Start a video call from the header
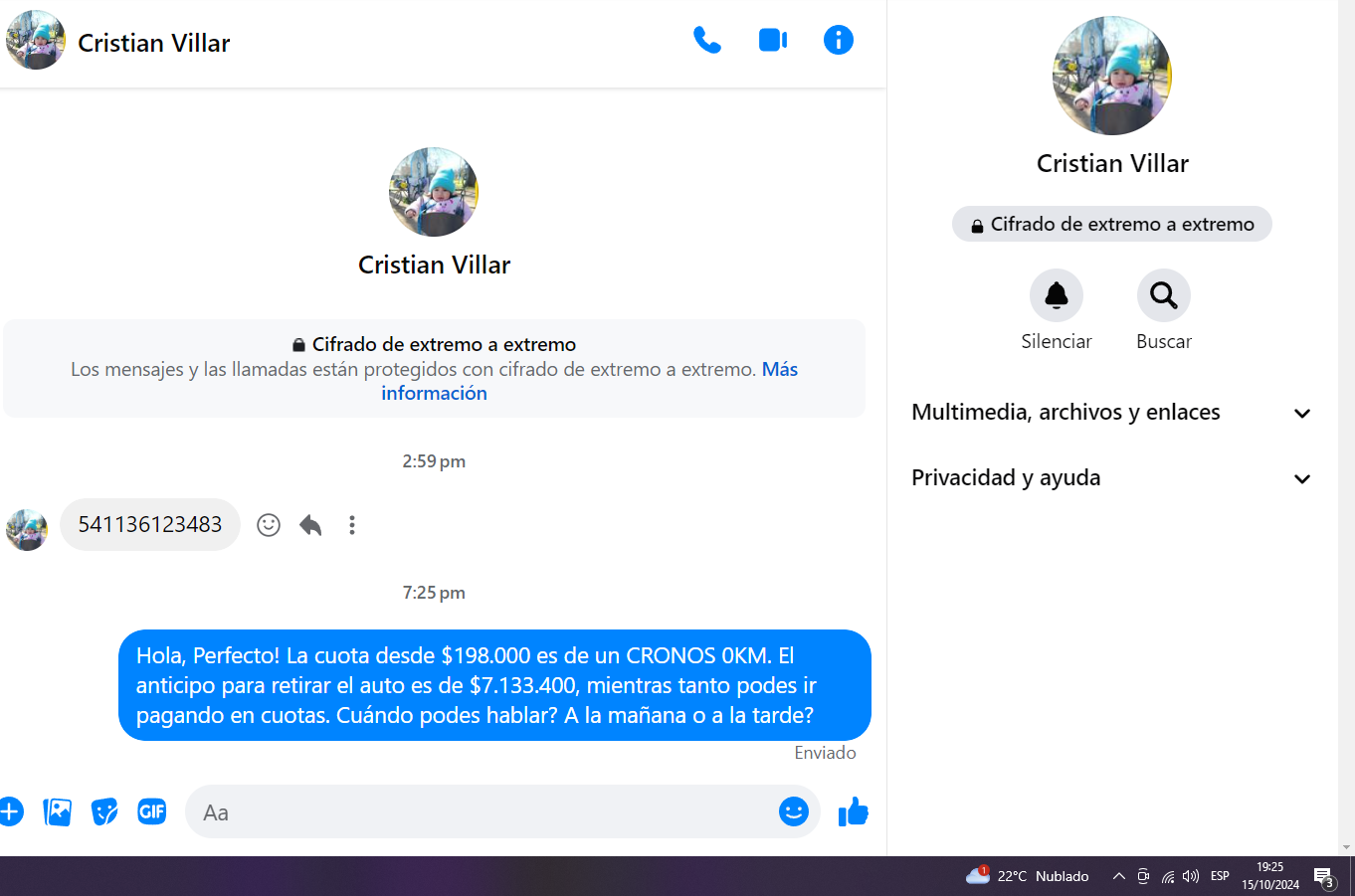The height and width of the screenshot is (896, 1355). click(773, 41)
